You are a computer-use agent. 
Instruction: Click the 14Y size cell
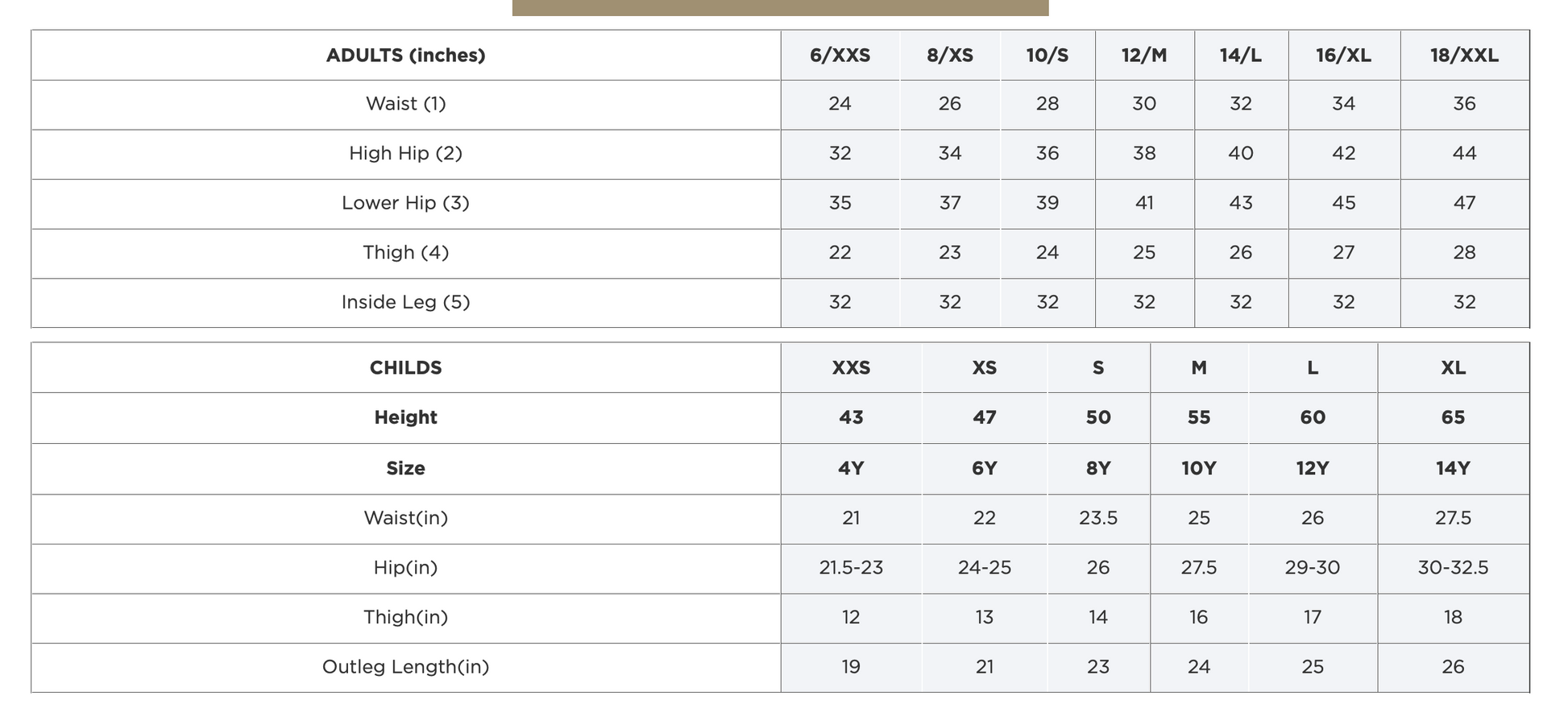point(1453,468)
